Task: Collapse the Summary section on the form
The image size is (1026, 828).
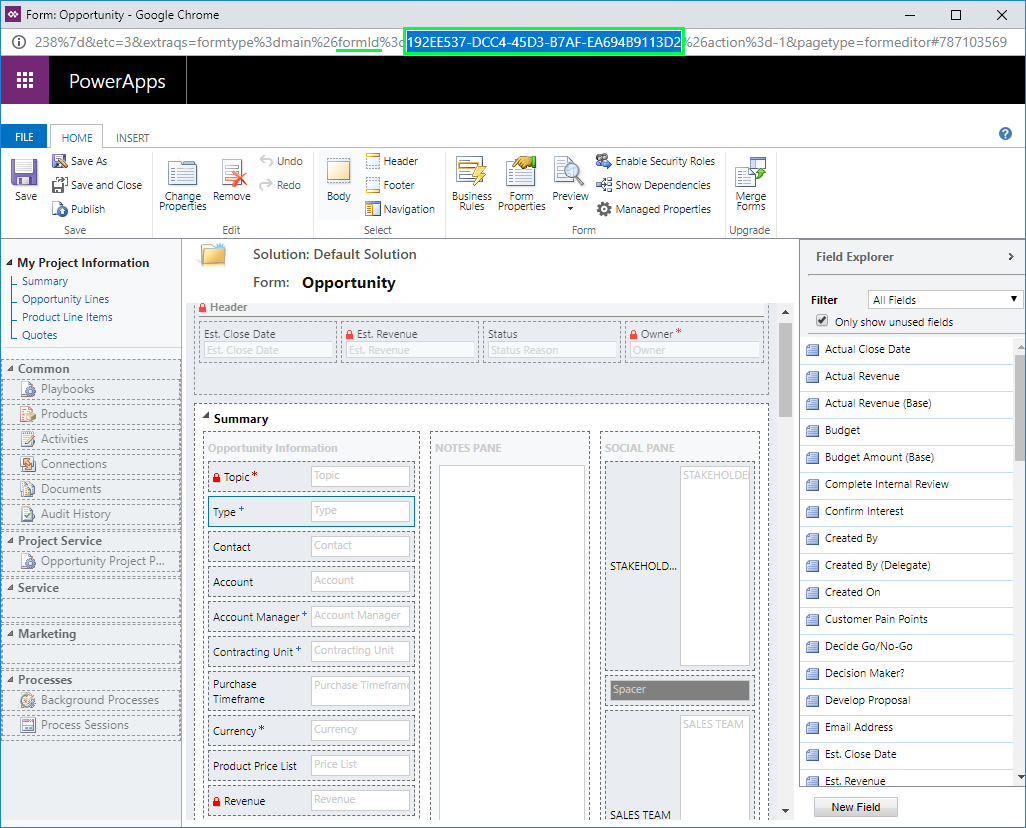Action: coord(207,418)
